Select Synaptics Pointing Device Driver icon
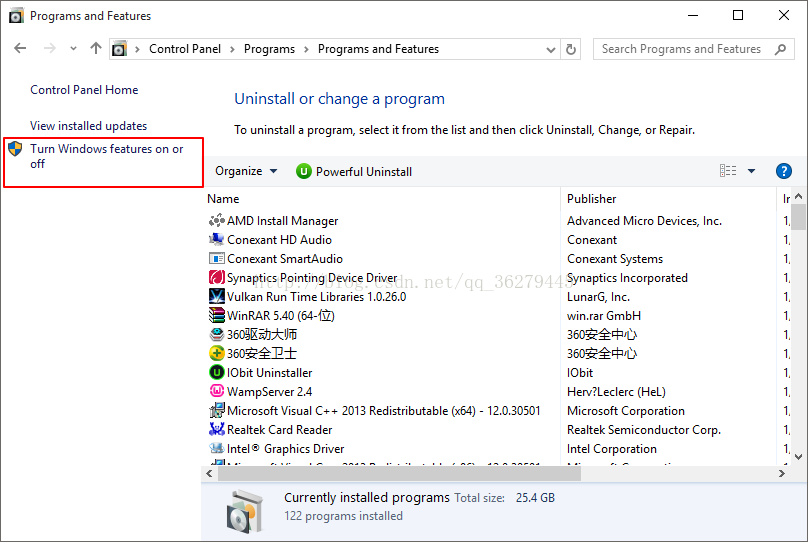This screenshot has height=542, width=808. coord(217,277)
